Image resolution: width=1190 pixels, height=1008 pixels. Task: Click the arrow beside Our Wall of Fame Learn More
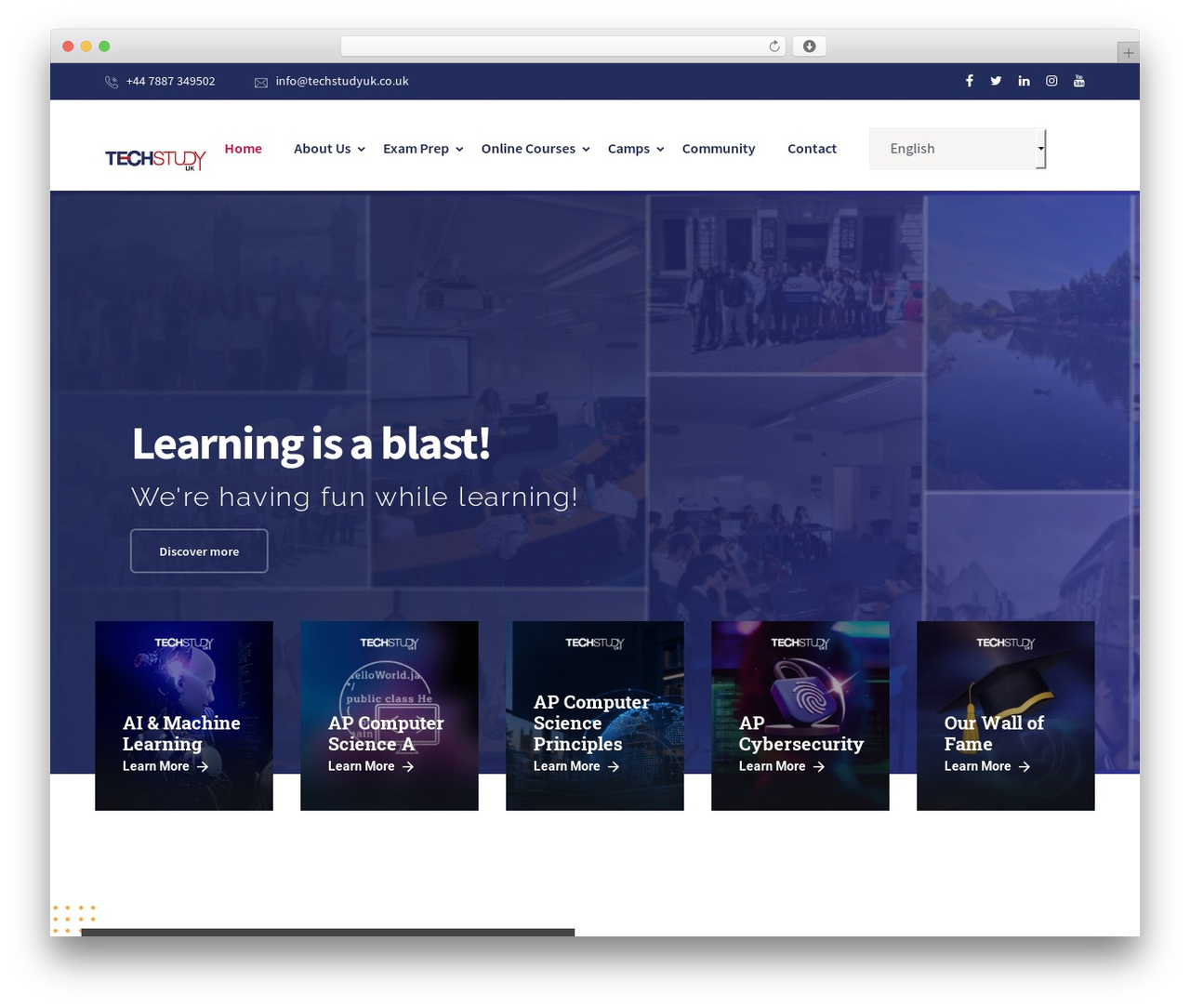point(1025,766)
